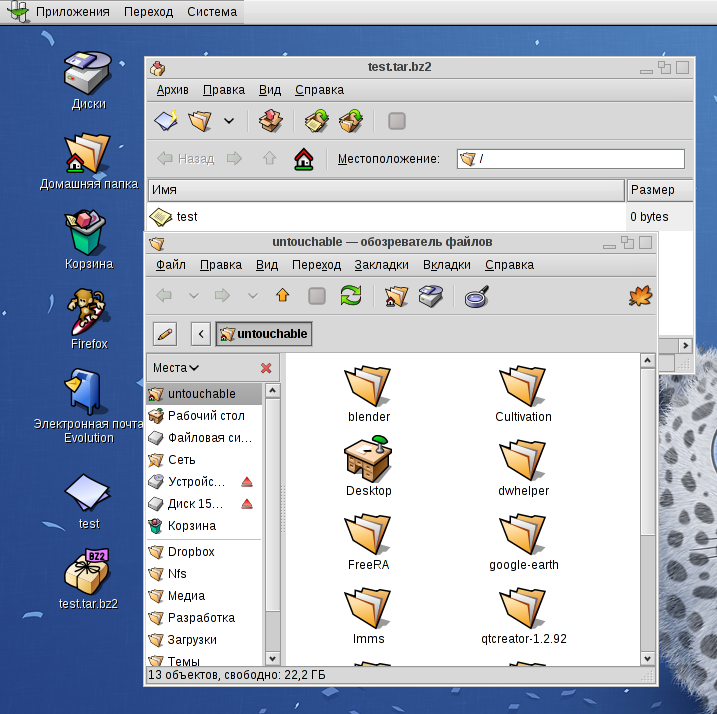Open Nfs bookmark in sidebar
The image size is (717, 714).
pos(204,574)
